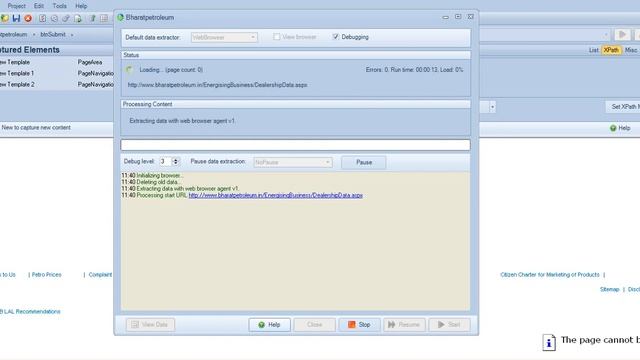Viewport: 640px width, 360px height.
Task: Click the dialog's Help button
Action: tap(269, 324)
